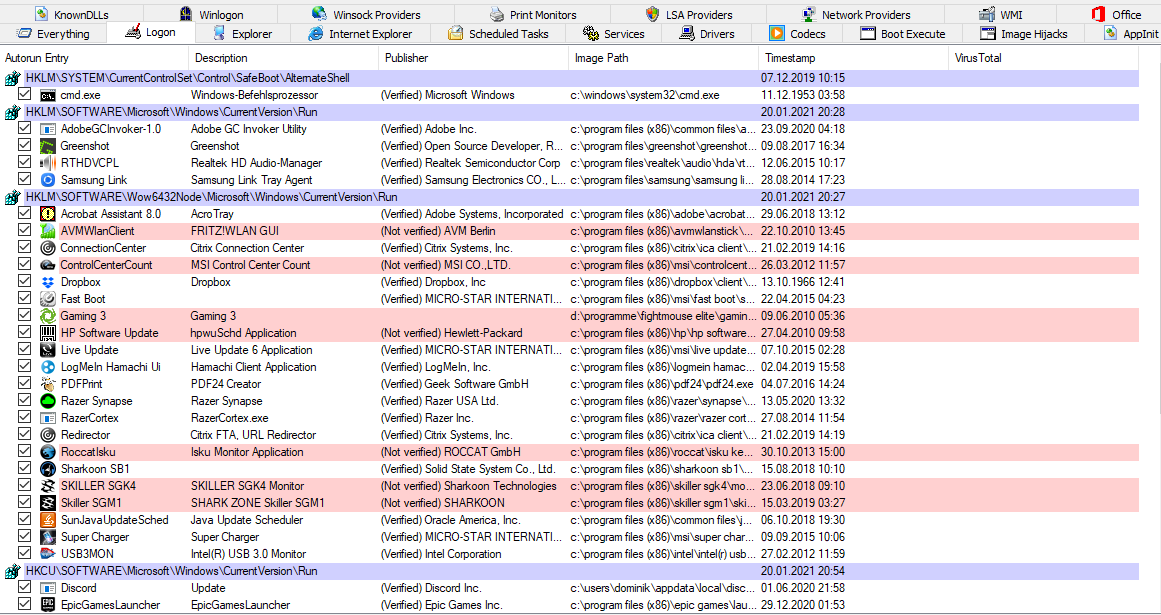This screenshot has height=615, width=1161.
Task: Click the Super Charger entry icon
Action: coord(47,537)
